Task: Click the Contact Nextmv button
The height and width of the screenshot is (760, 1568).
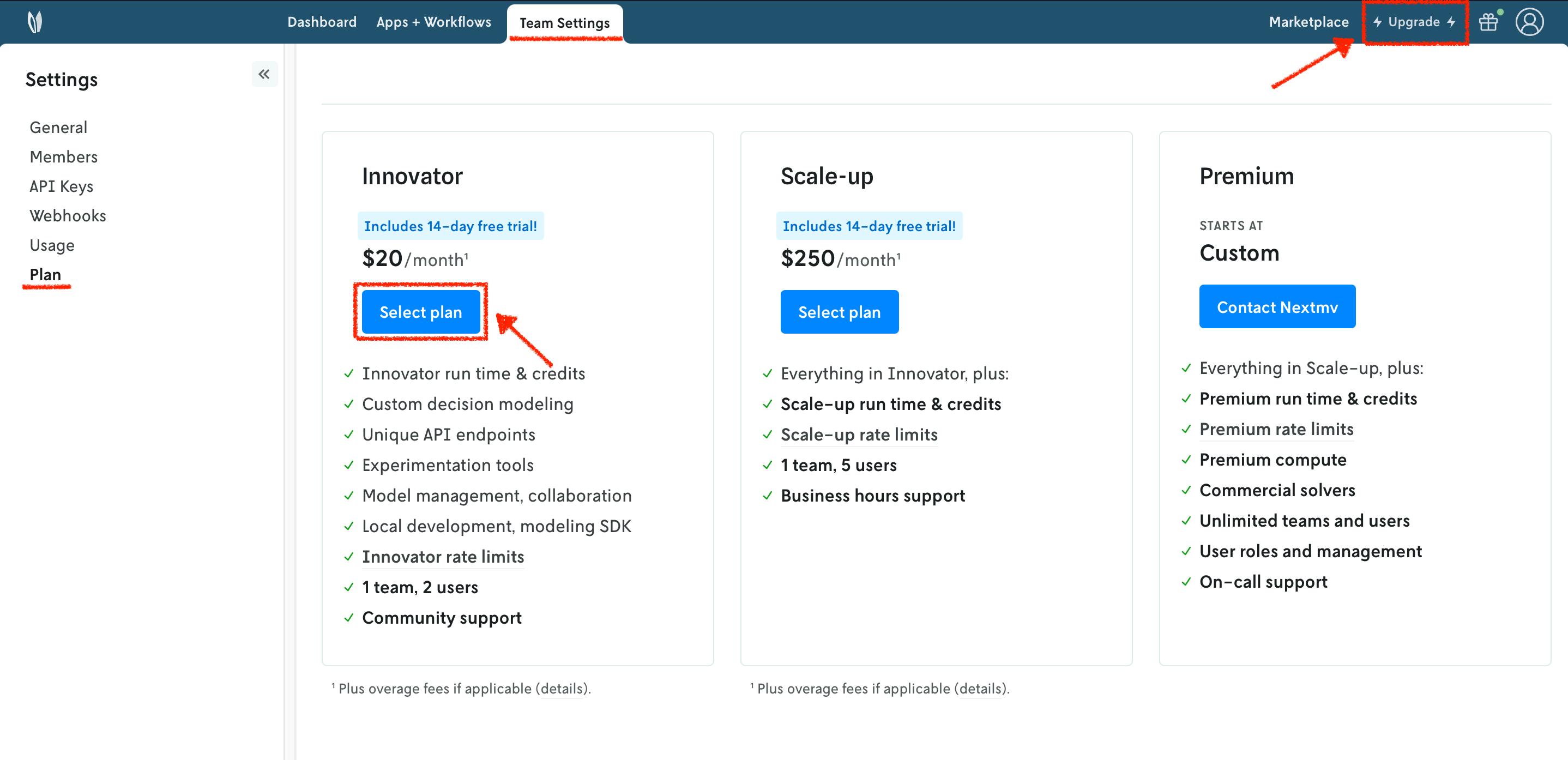Action: 1276,307
